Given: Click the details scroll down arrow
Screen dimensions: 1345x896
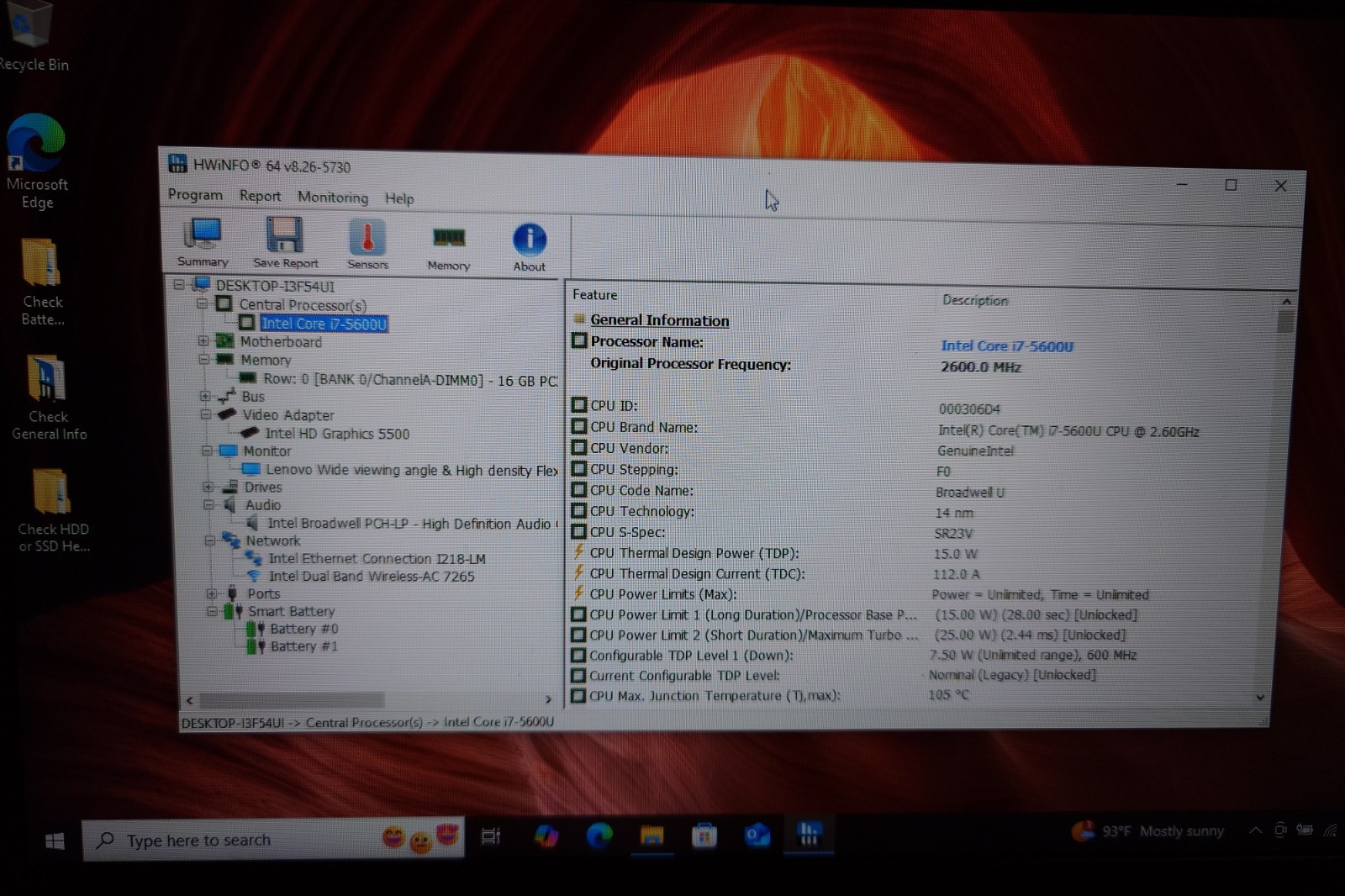Looking at the screenshot, I should tap(1260, 697).
